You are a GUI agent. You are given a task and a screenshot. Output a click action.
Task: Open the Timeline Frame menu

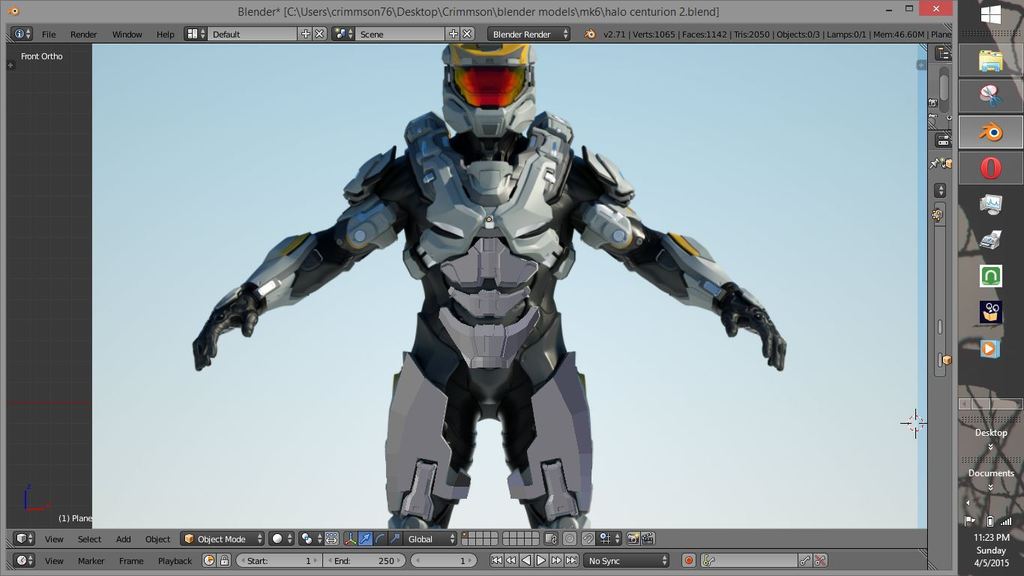(x=131, y=561)
